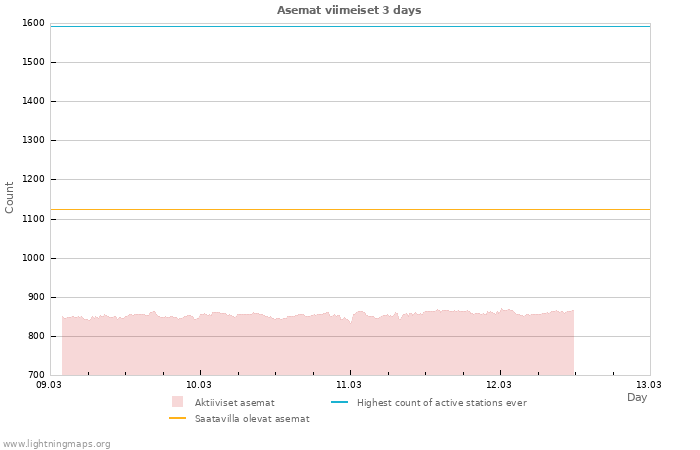700x450 pixels.
Task: Click the pink Aktiiviset asemat legend swatch
Action: coord(177,402)
